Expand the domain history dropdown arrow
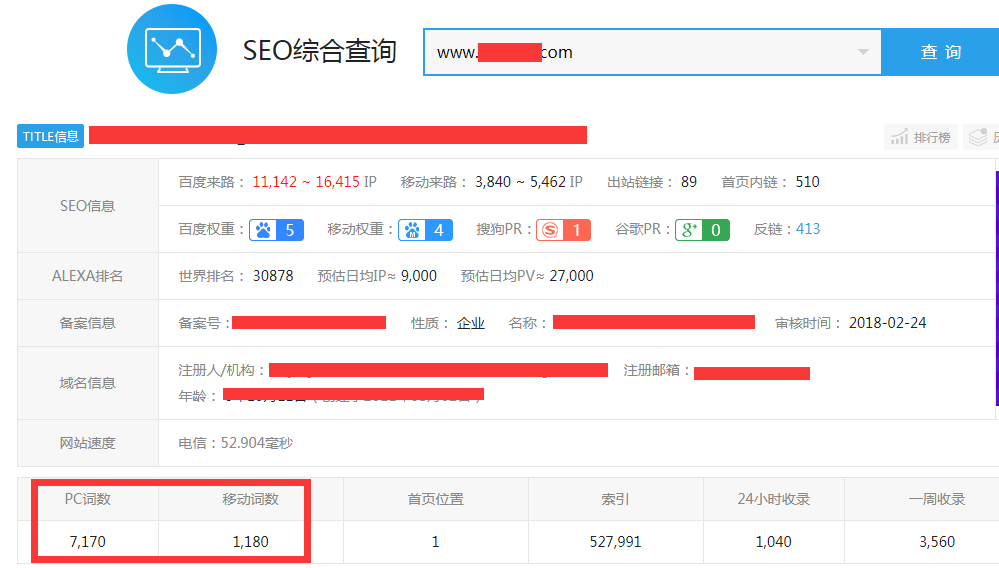Screen dimensions: 999x568 [x=863, y=52]
